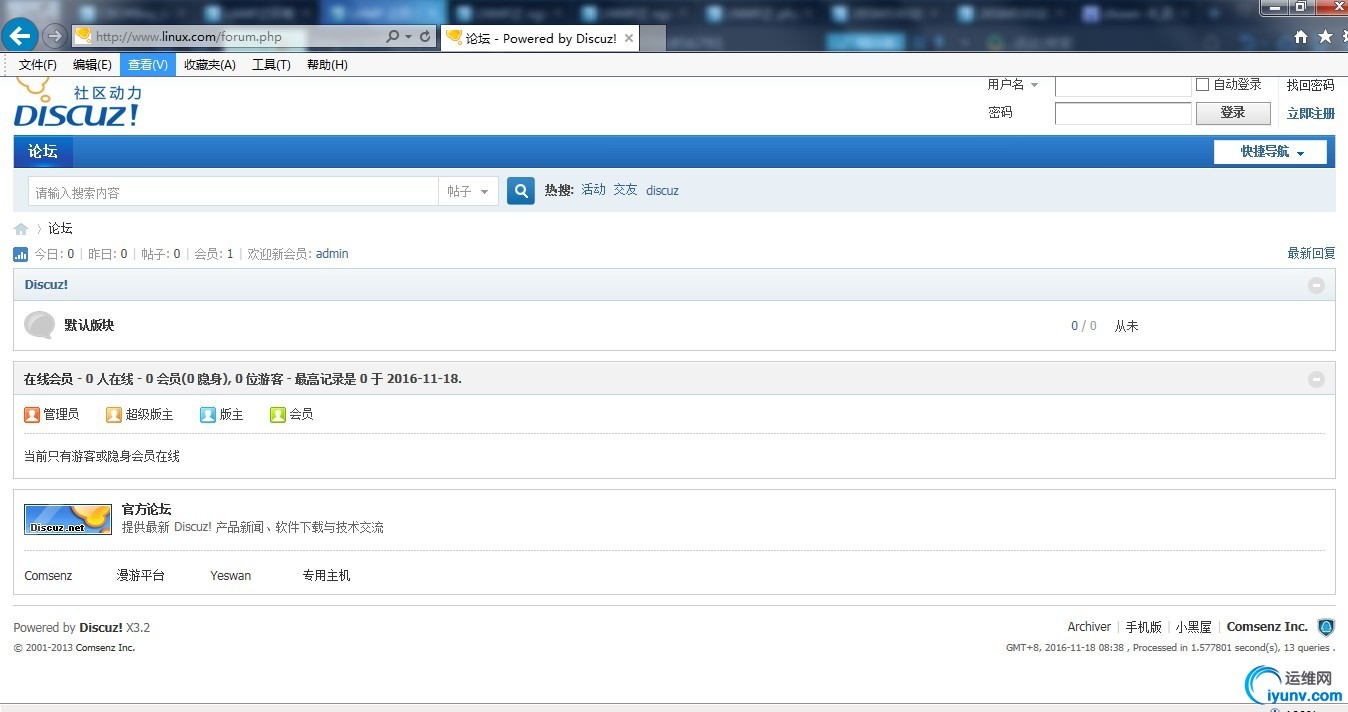Open the address bar dropdown arrow
Image resolution: width=1348 pixels, height=712 pixels.
(408, 37)
